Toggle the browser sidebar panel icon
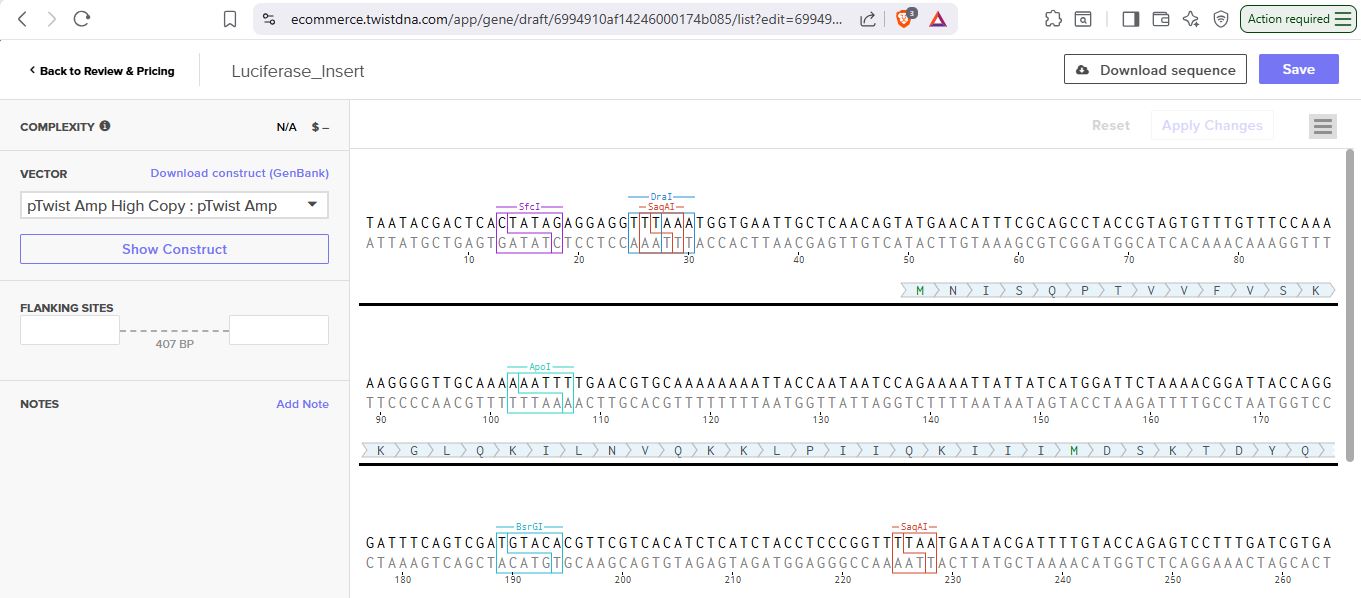This screenshot has height=598, width=1361. coord(1131,19)
